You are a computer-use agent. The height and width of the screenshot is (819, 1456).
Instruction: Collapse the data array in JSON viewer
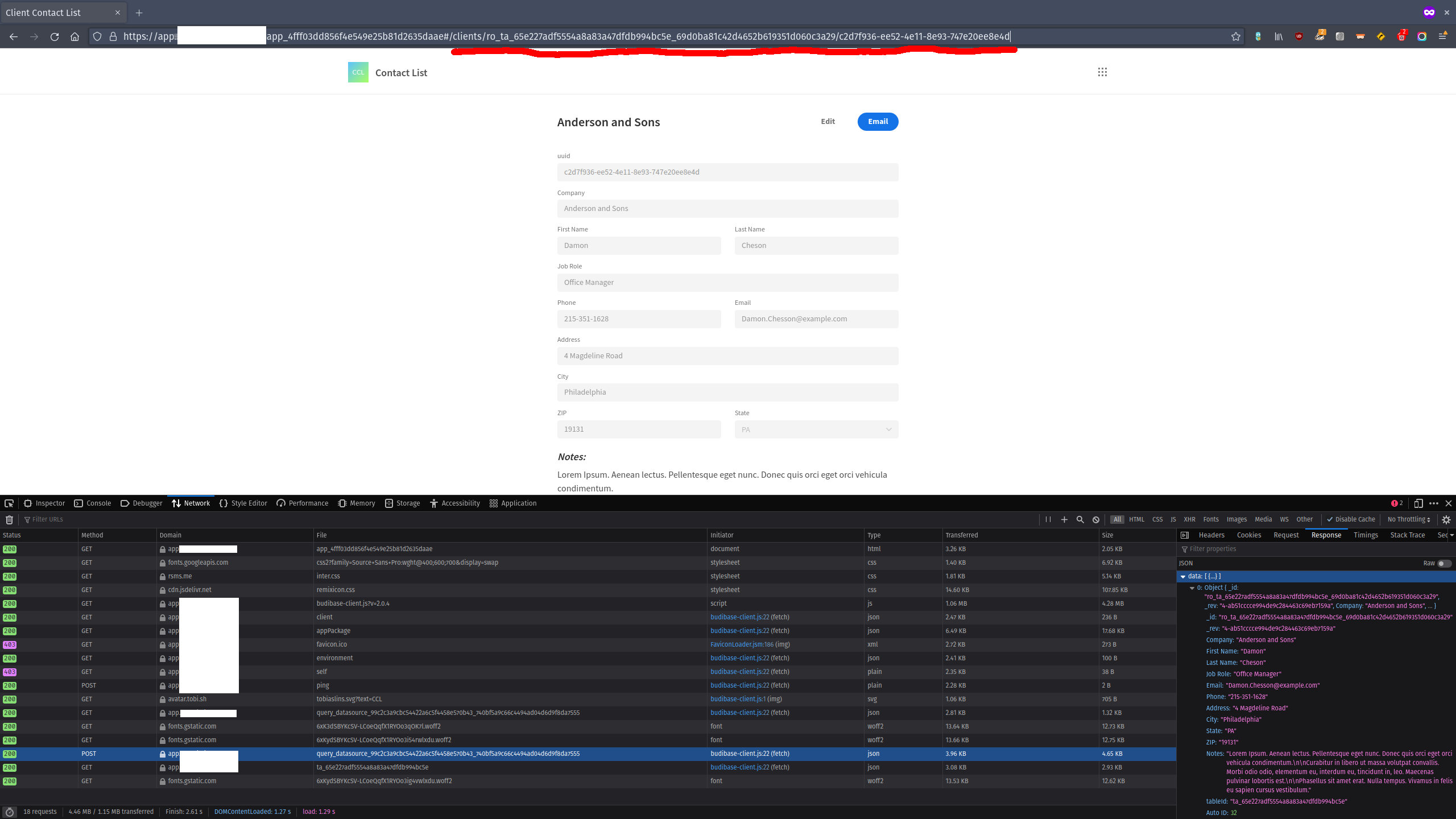[x=1184, y=576]
